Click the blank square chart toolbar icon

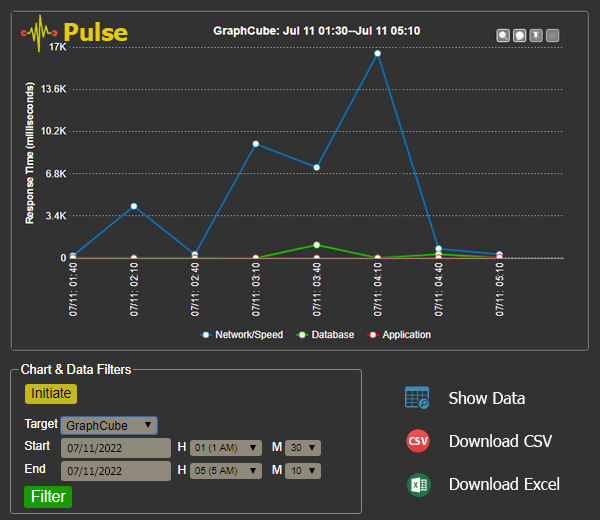[553, 36]
